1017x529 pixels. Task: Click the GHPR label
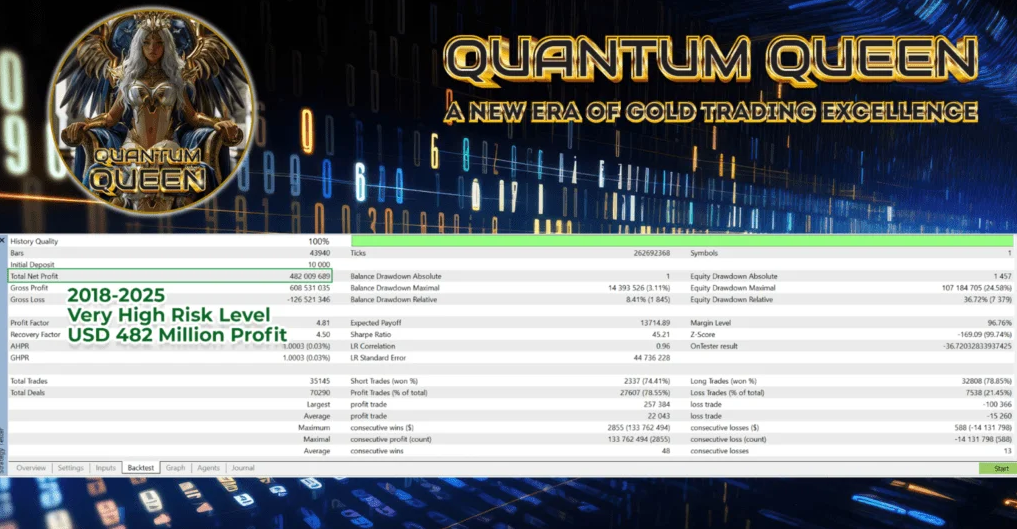pyautogui.click(x=19, y=358)
